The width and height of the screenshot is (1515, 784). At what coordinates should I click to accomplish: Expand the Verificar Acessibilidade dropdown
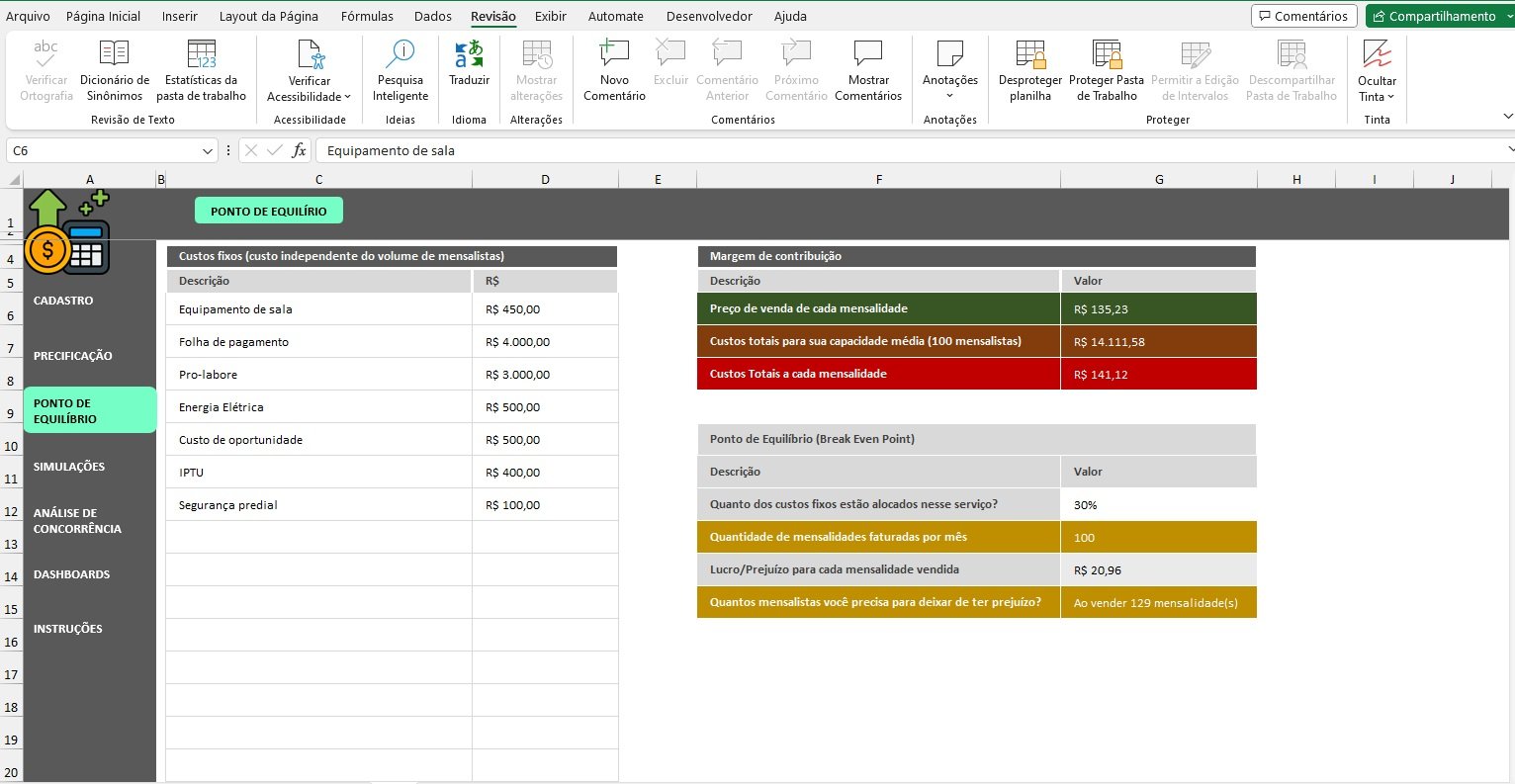(347, 97)
